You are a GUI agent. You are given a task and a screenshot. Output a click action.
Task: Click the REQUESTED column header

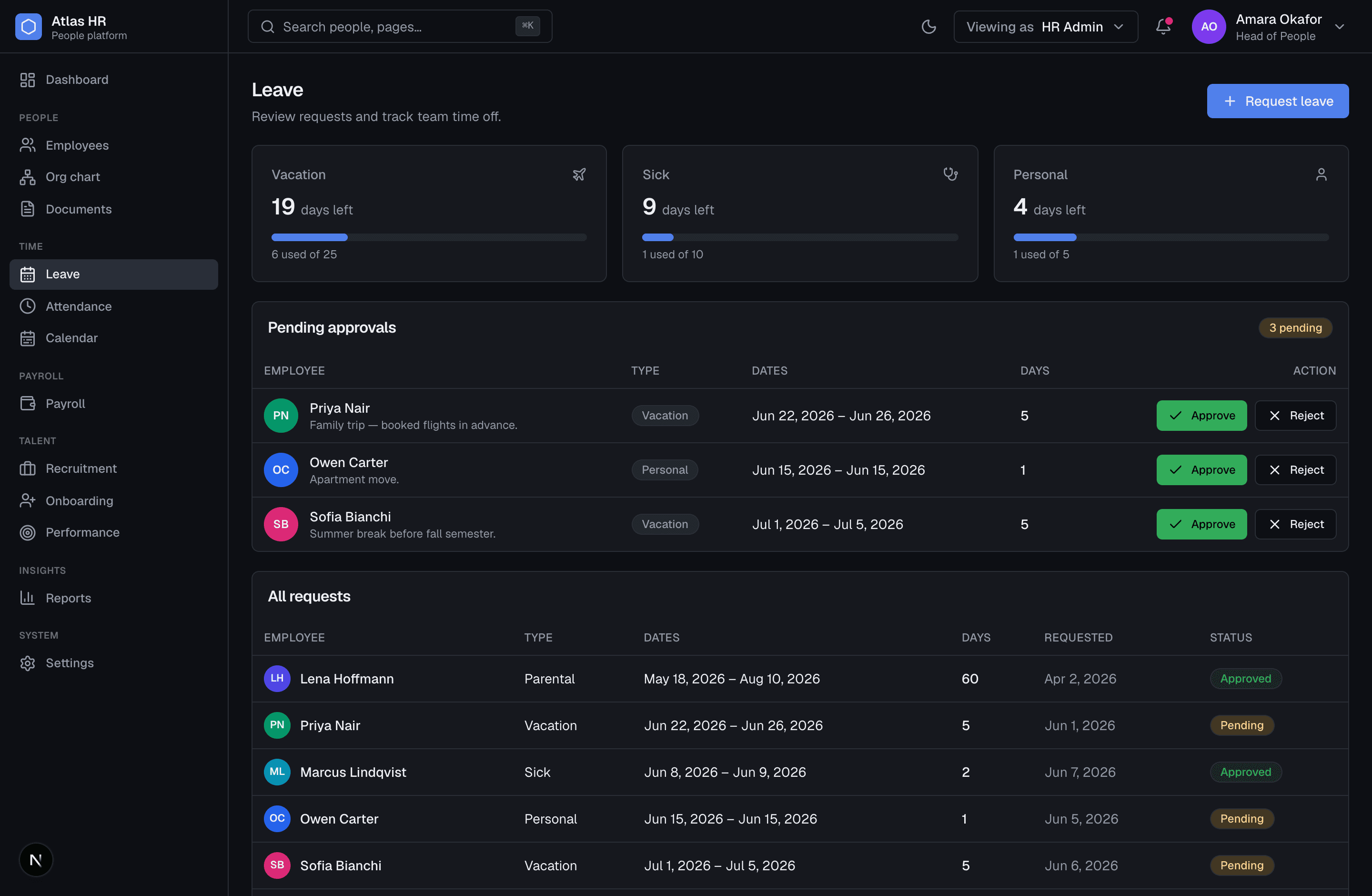click(1078, 637)
